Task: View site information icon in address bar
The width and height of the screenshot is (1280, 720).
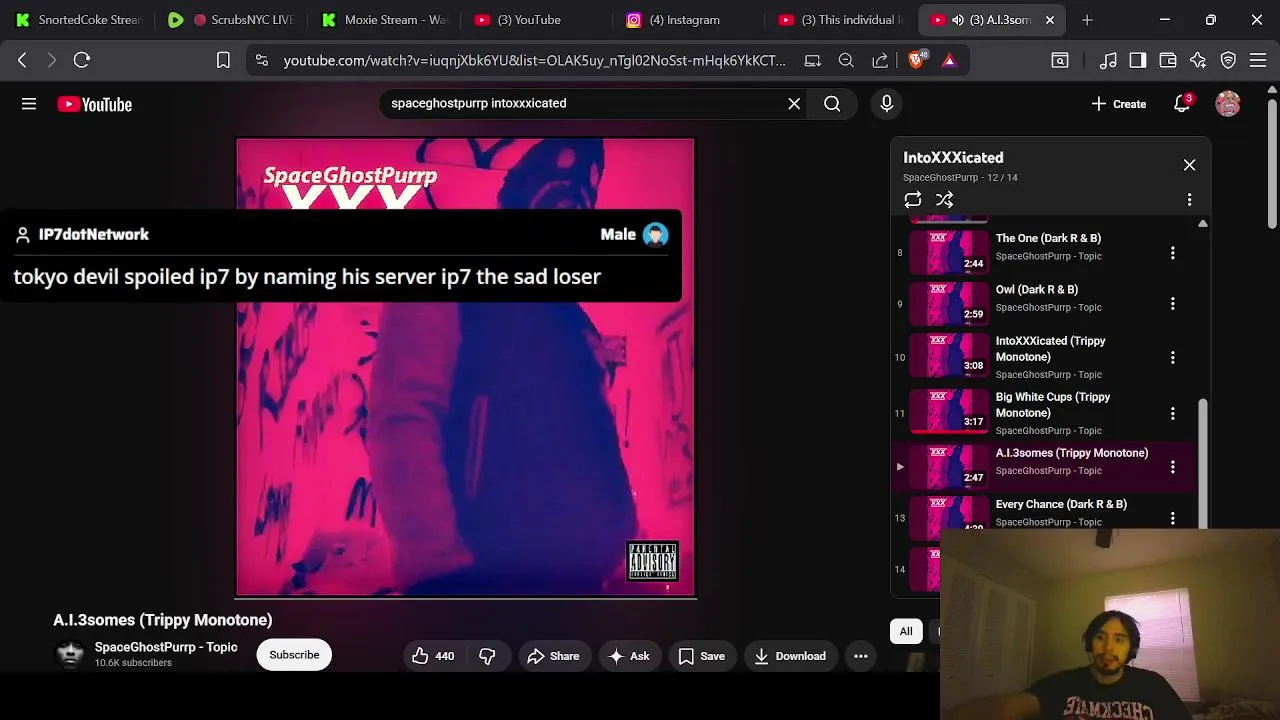Action: coord(261,61)
